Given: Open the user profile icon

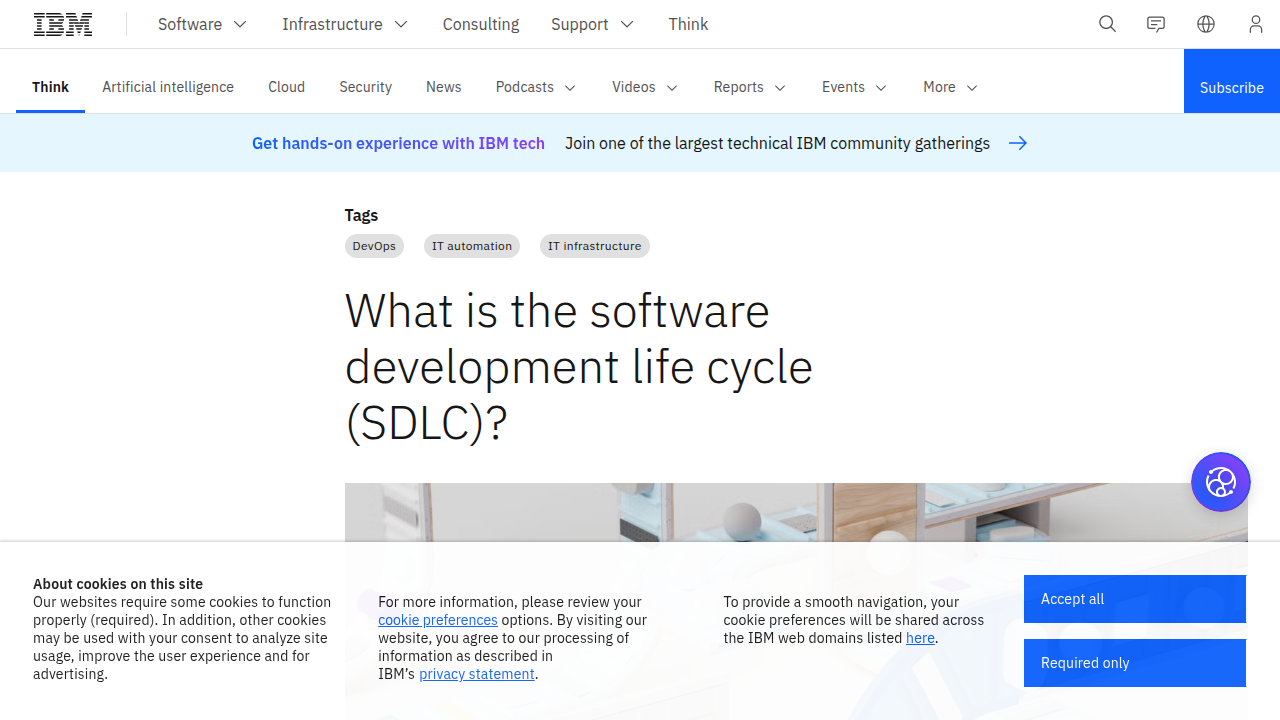Looking at the screenshot, I should (x=1256, y=24).
